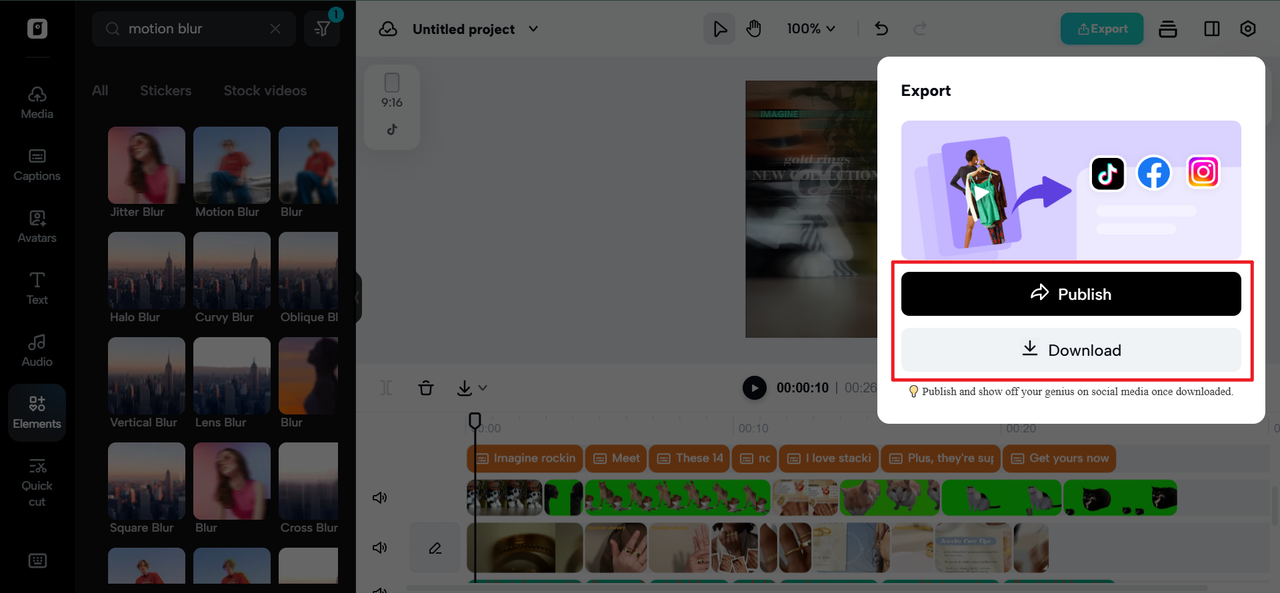The image size is (1280, 593).
Task: Click the undo arrow
Action: click(x=881, y=29)
